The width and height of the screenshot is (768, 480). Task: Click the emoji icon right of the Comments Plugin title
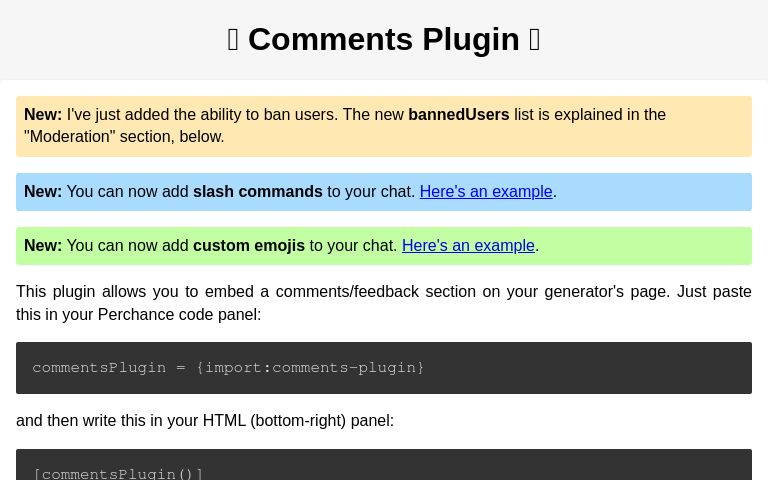535,39
